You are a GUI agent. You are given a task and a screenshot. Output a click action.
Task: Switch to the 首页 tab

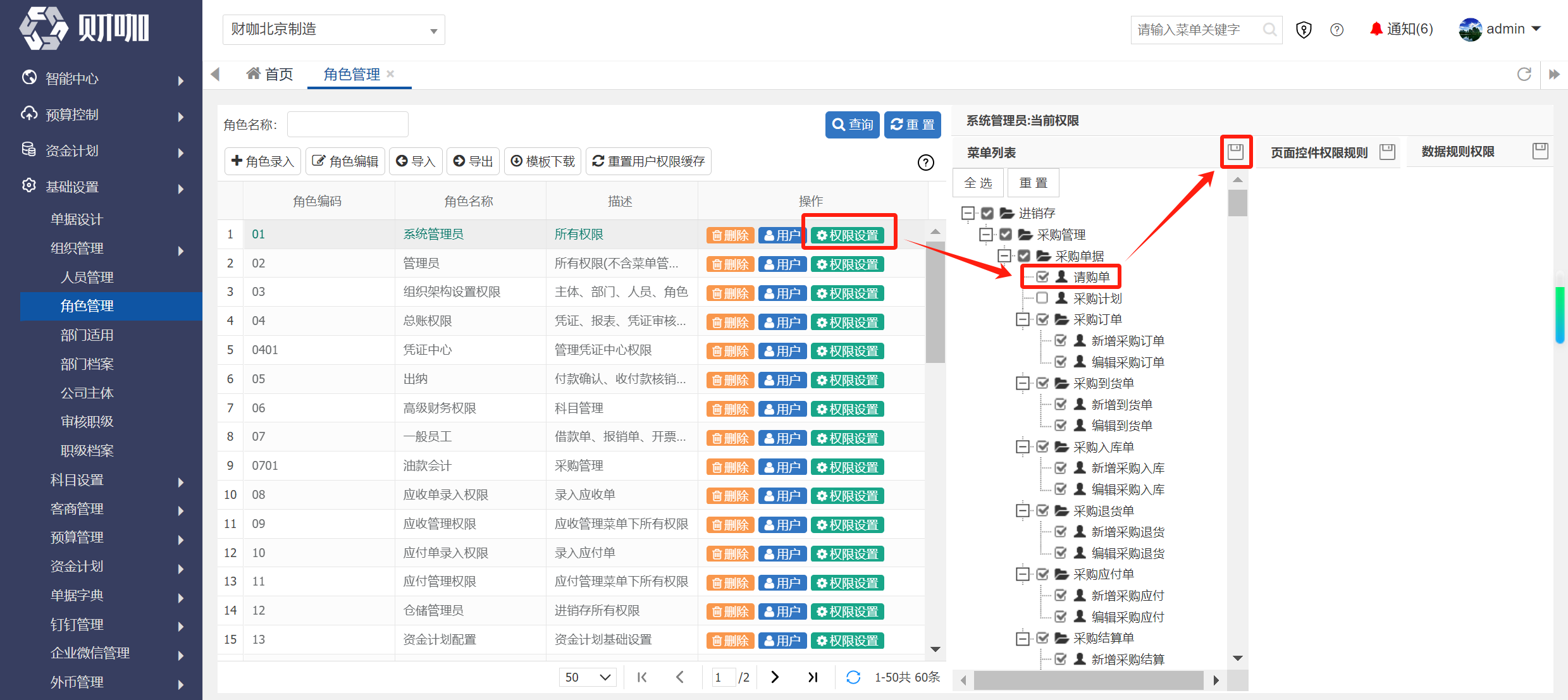[x=270, y=75]
